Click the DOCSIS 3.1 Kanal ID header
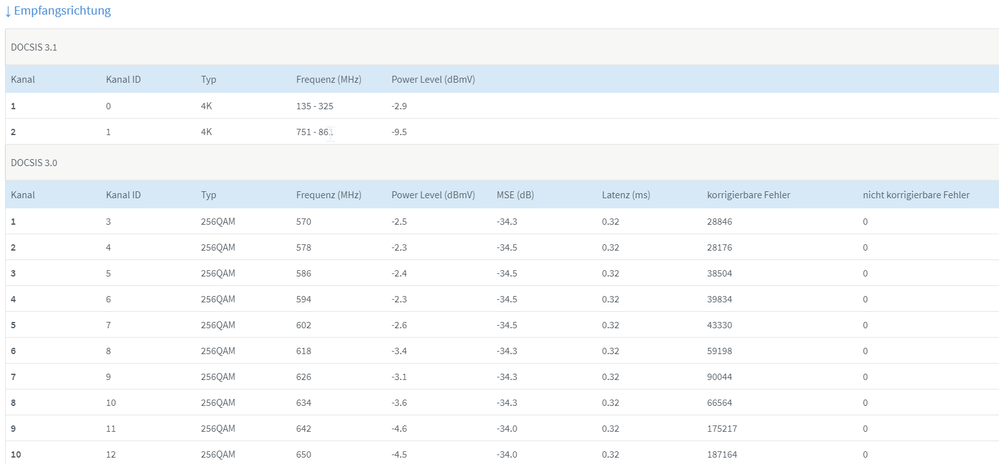The height and width of the screenshot is (464, 999). [123, 80]
